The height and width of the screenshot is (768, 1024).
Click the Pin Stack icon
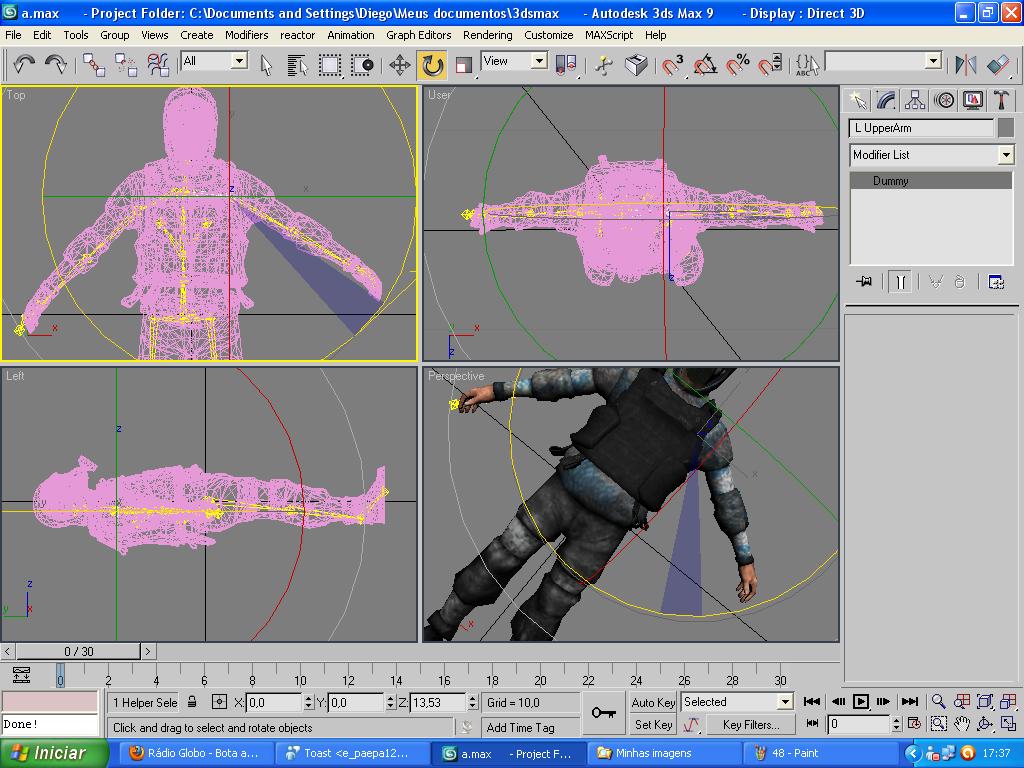tap(864, 282)
